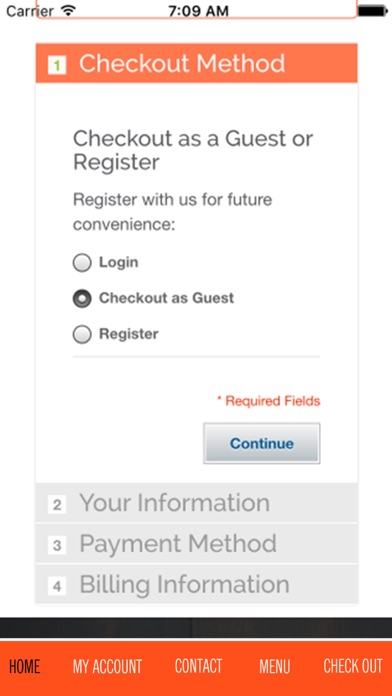Click the Continue button
The height and width of the screenshot is (696, 392).
click(261, 443)
